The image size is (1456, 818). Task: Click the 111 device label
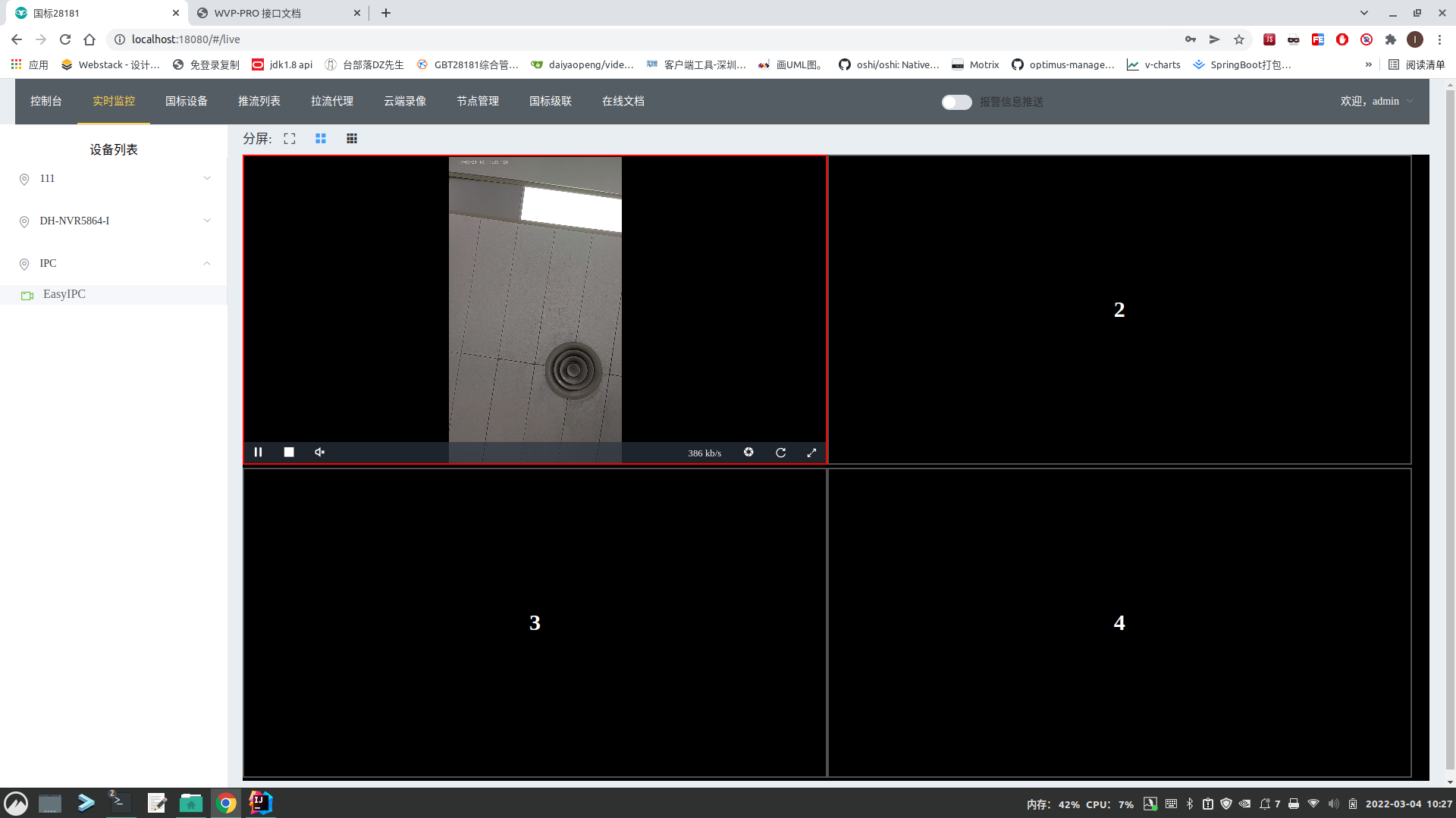pyautogui.click(x=47, y=178)
